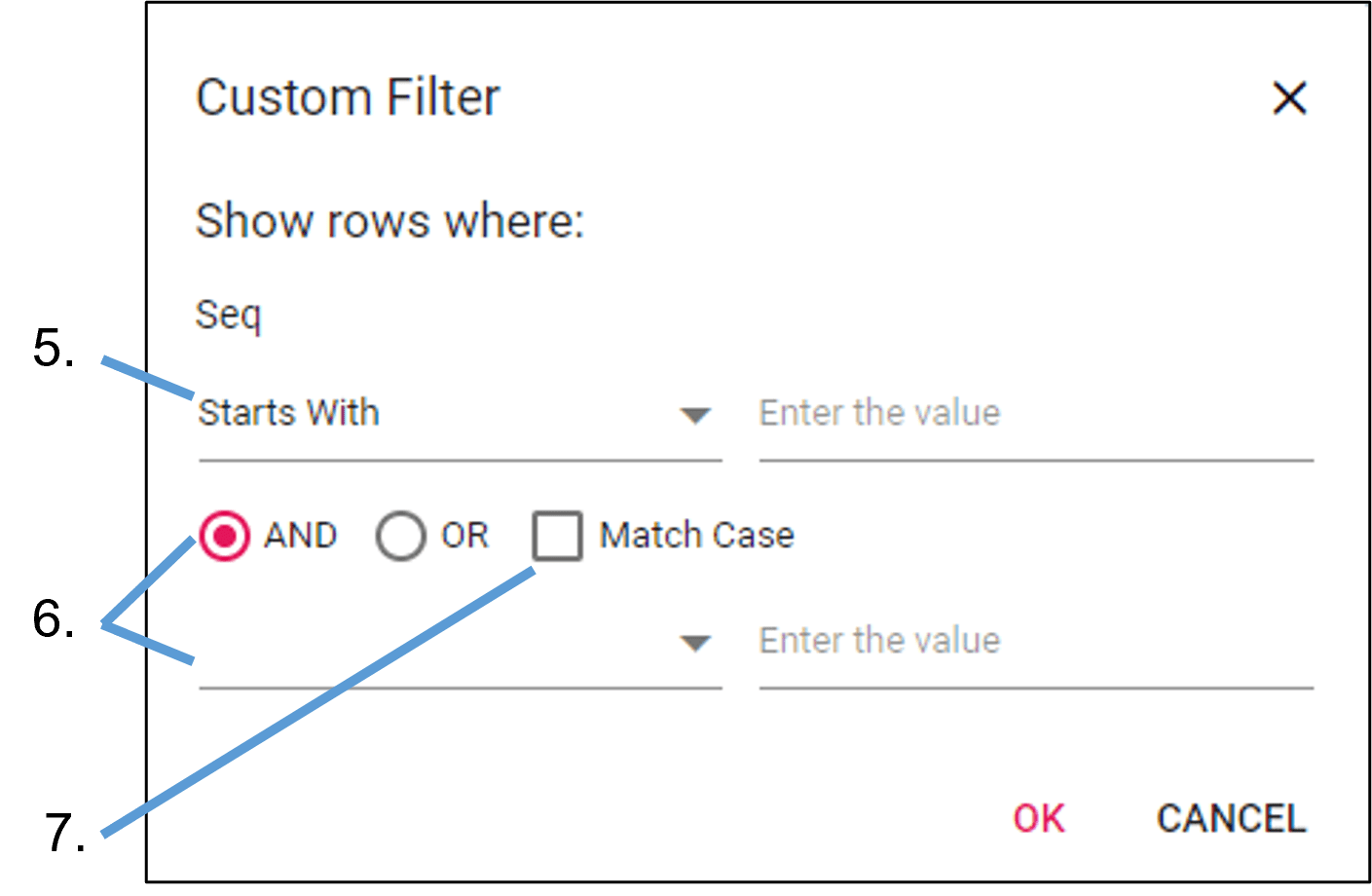Click the AND label text
Screen dimensions: 1372x896
[300, 536]
